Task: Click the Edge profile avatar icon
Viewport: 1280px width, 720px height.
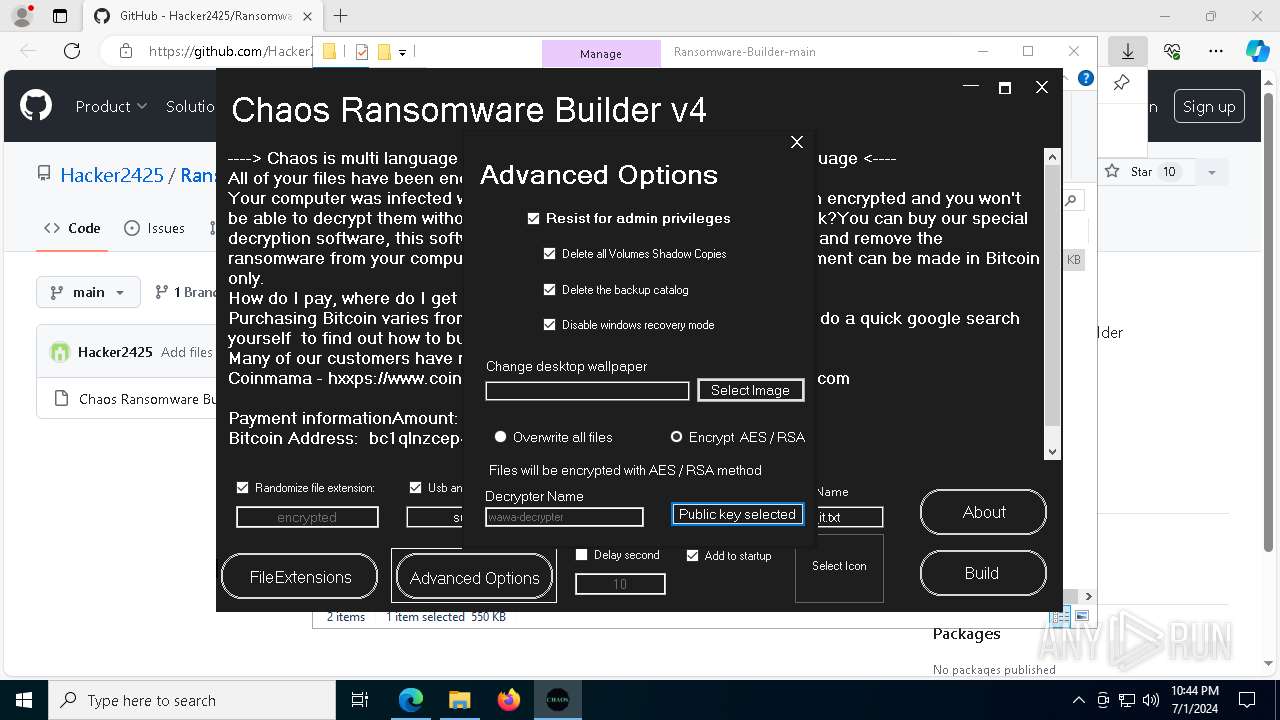Action: point(22,15)
